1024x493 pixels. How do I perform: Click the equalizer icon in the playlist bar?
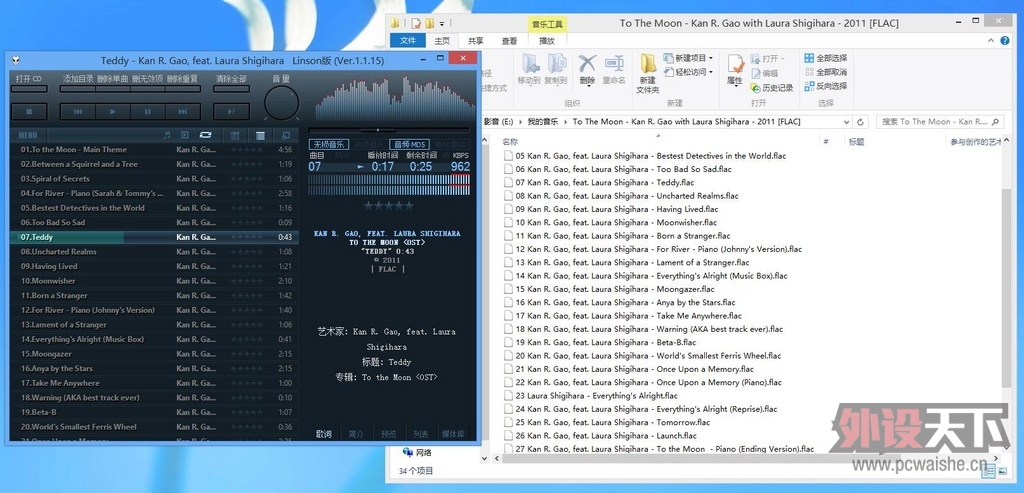[234, 135]
